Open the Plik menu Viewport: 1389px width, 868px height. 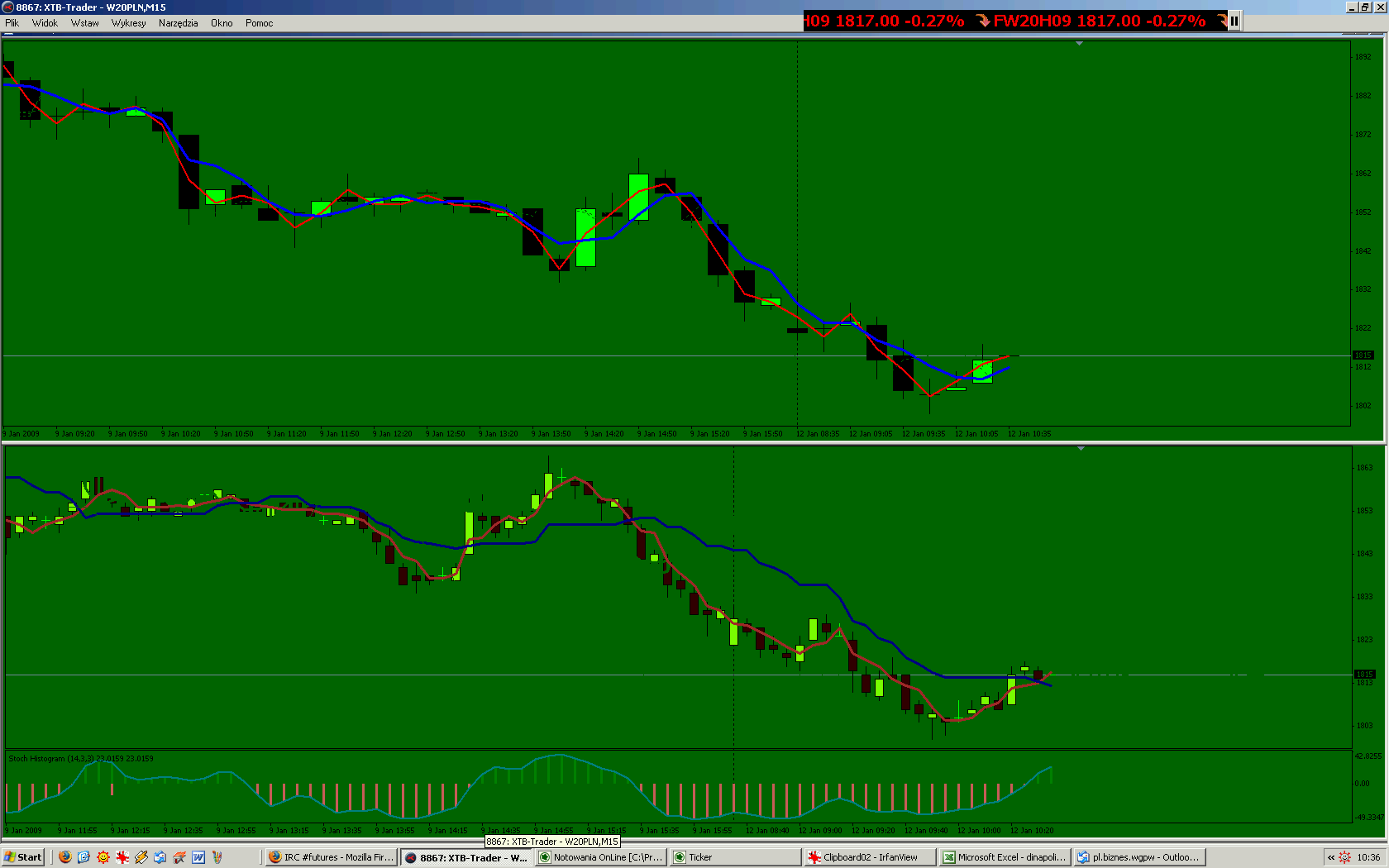coord(12,23)
